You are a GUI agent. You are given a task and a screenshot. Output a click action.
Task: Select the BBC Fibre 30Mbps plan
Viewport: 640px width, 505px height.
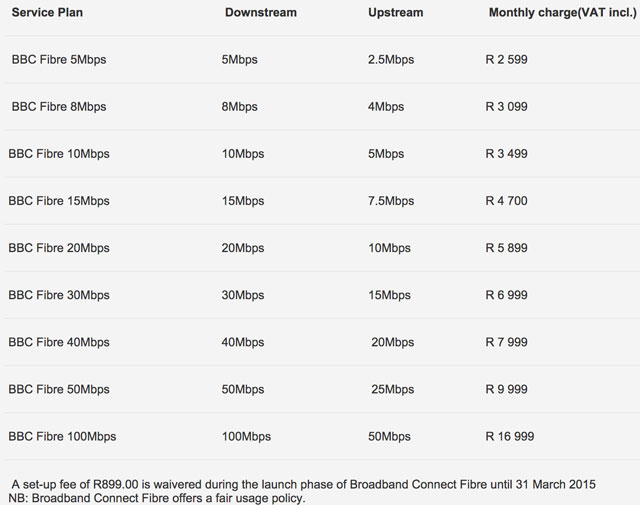59,295
